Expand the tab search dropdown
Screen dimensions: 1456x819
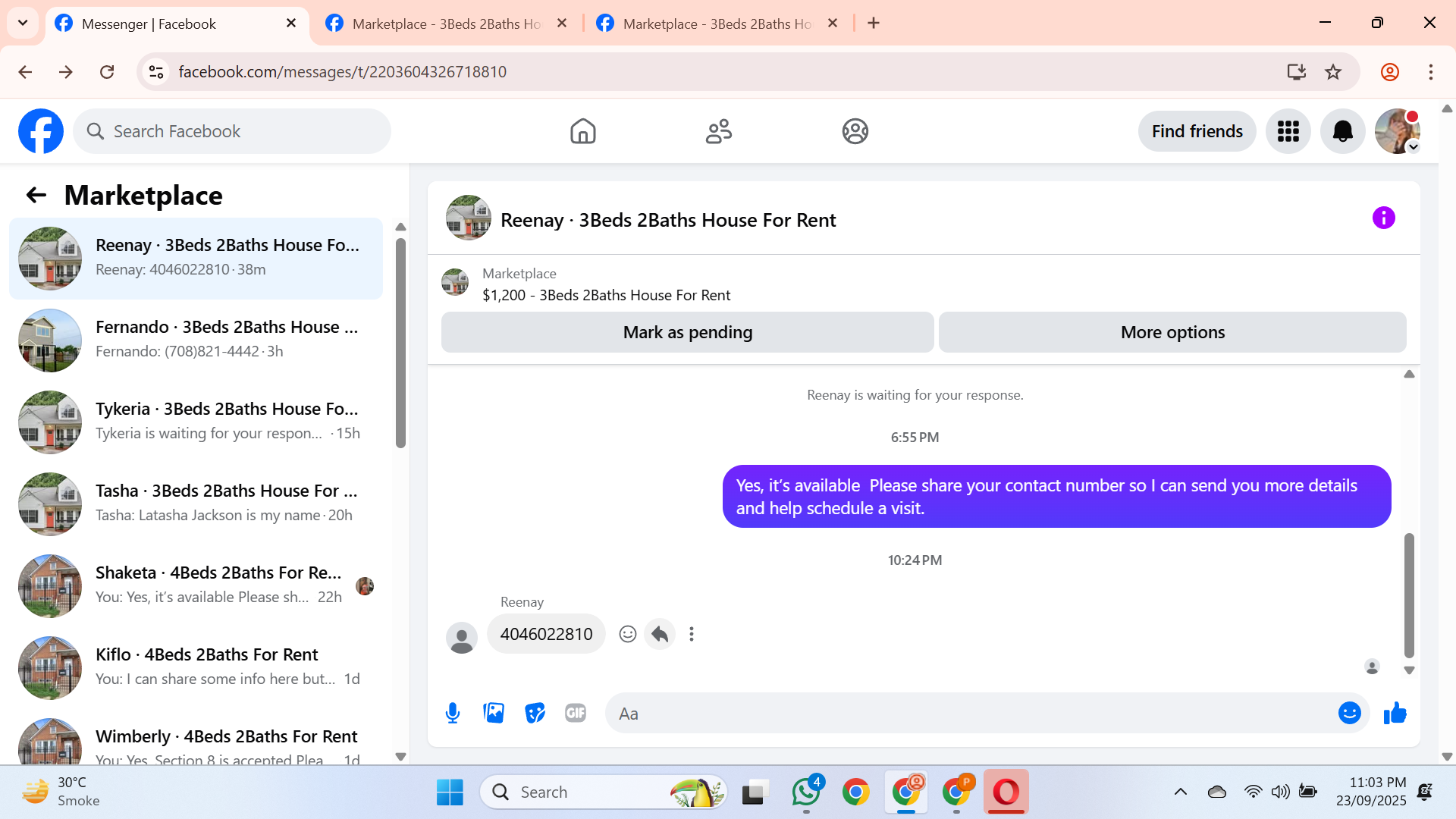coord(23,24)
